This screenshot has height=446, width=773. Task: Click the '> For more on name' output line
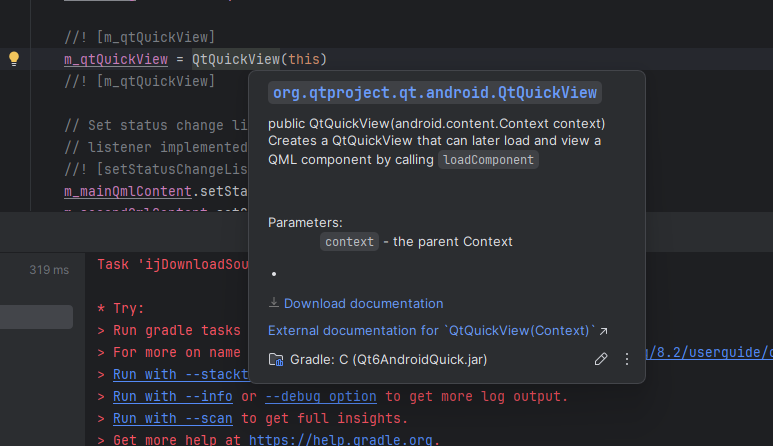[169, 353]
